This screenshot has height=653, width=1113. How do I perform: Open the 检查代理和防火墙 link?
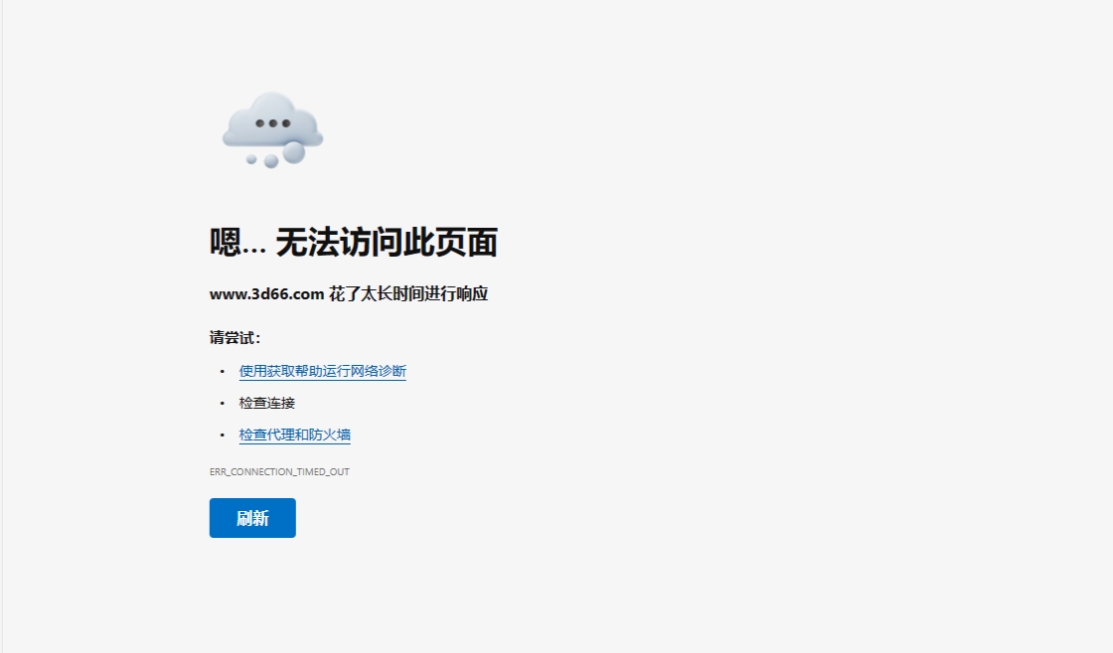coord(295,435)
